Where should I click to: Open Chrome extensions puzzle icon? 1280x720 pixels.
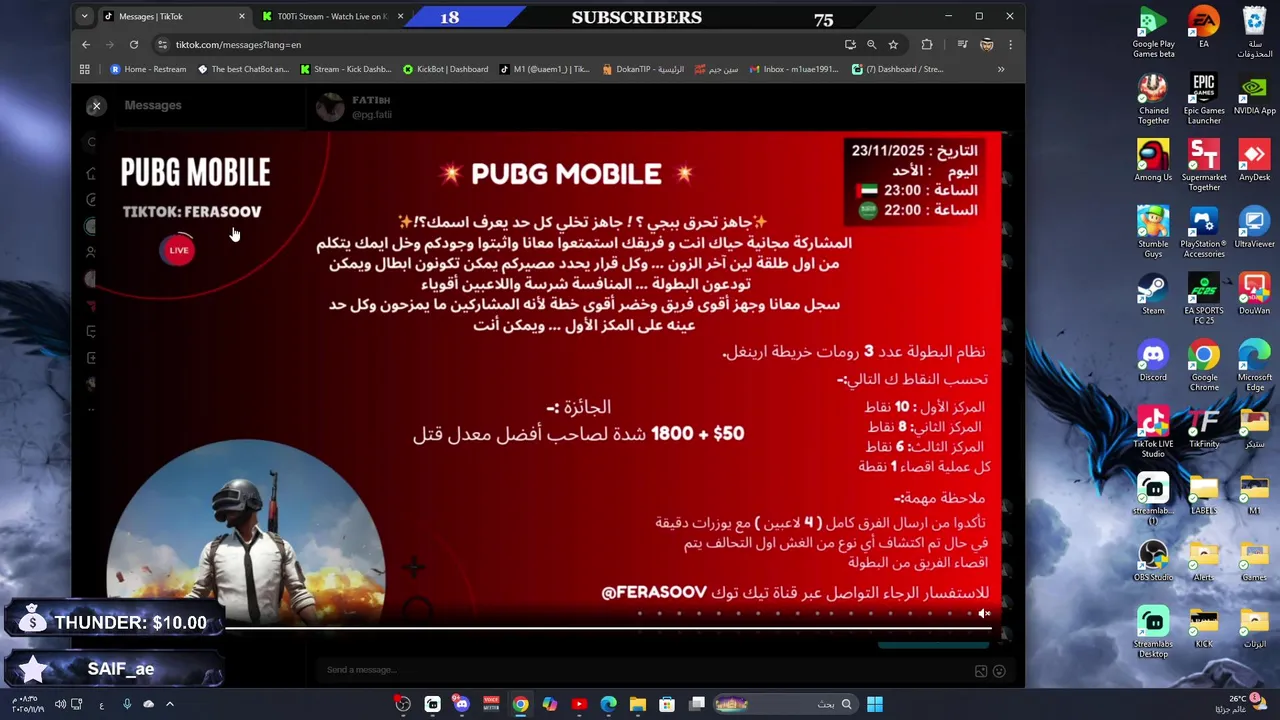(x=927, y=44)
